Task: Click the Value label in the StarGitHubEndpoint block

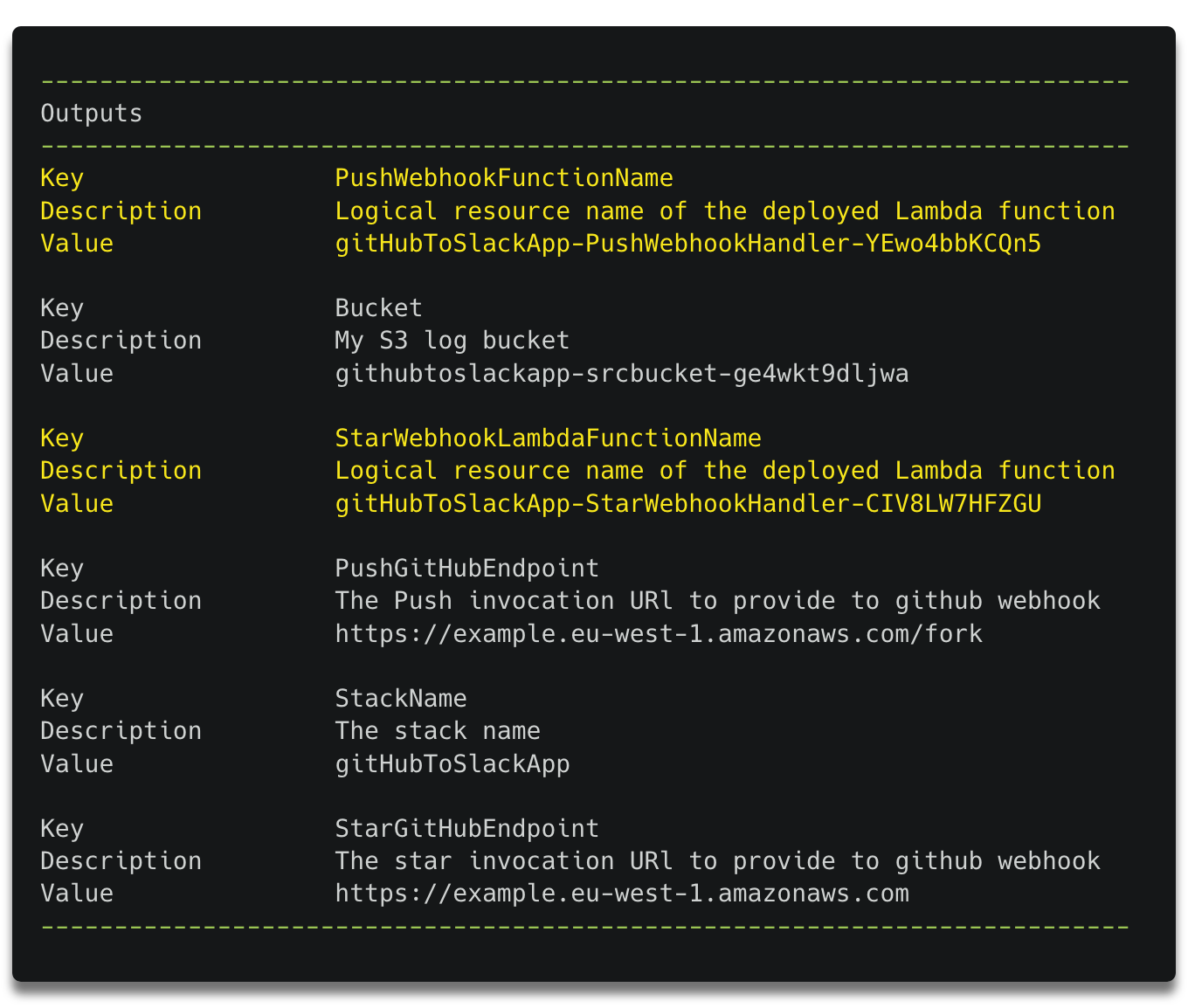Action: pyautogui.click(x=77, y=894)
